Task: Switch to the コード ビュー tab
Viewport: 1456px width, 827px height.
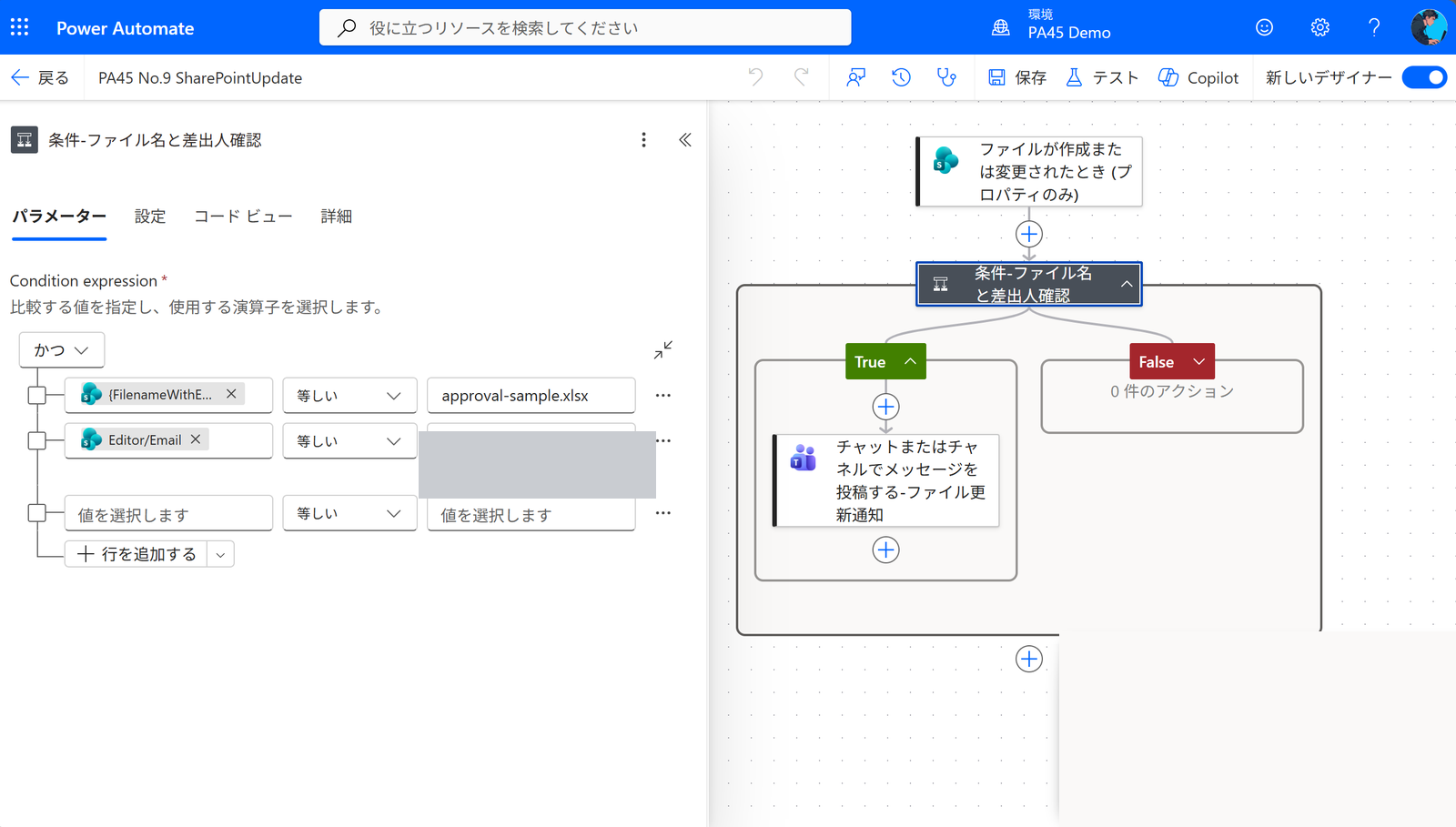Action: (x=243, y=217)
